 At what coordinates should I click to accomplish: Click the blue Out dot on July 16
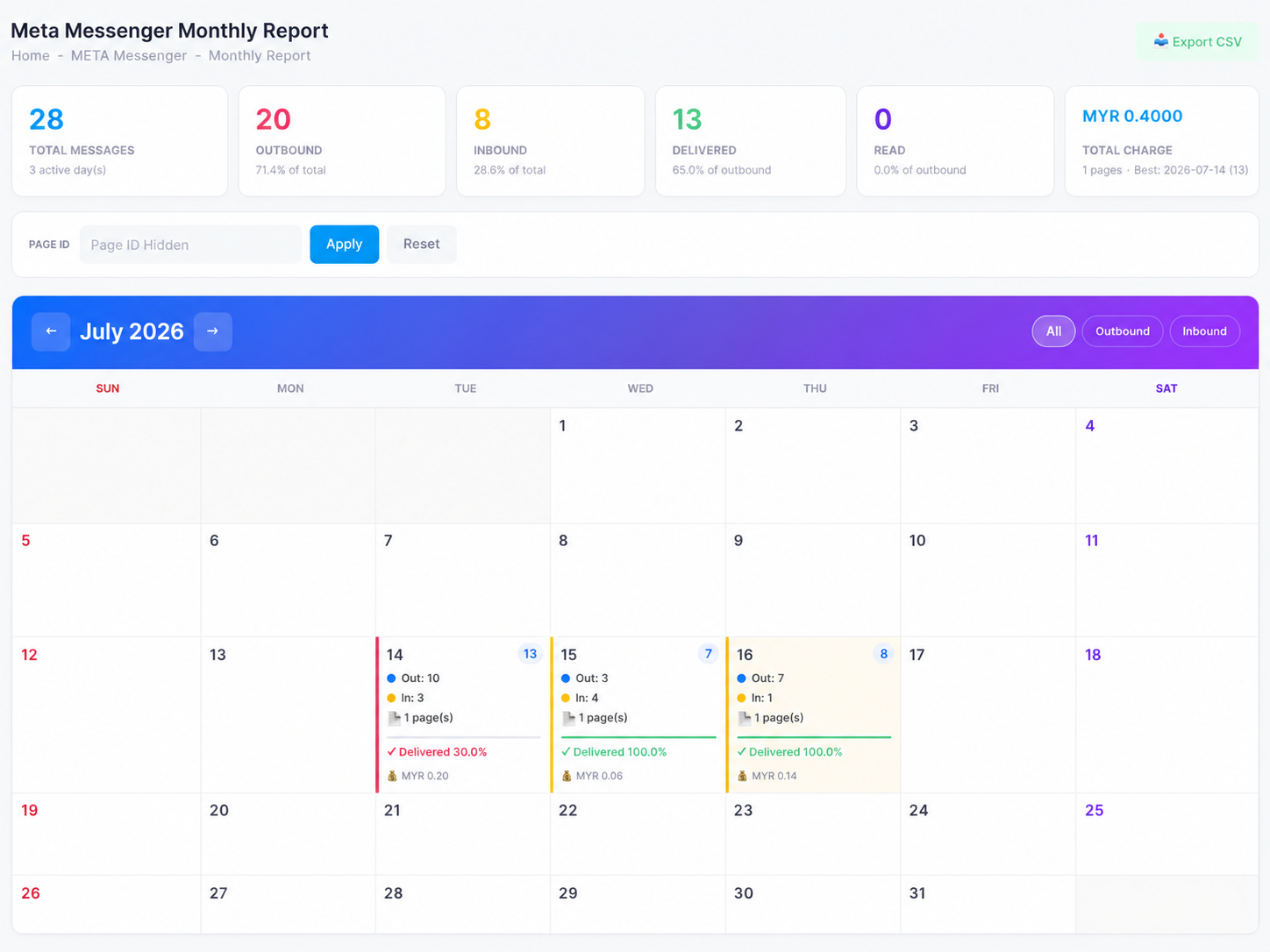click(x=741, y=678)
